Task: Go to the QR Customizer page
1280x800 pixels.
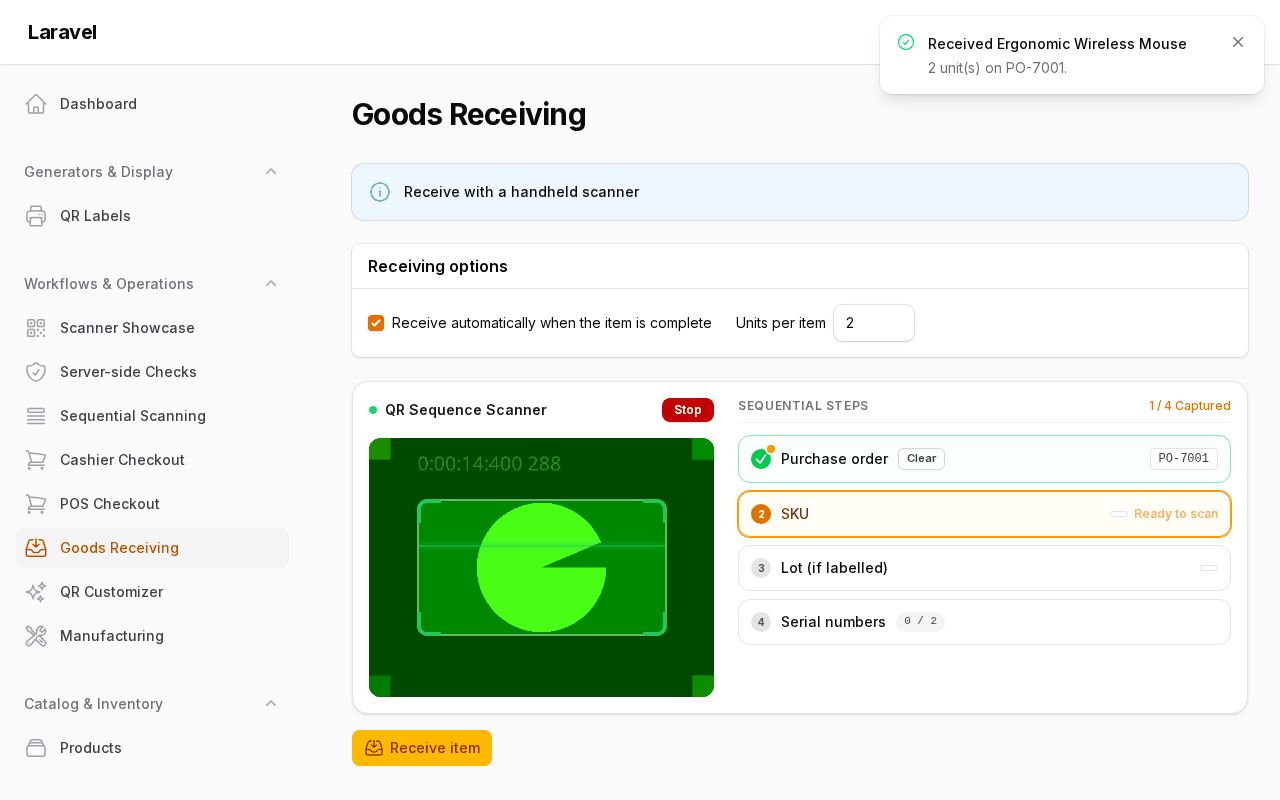Action: coord(152,592)
